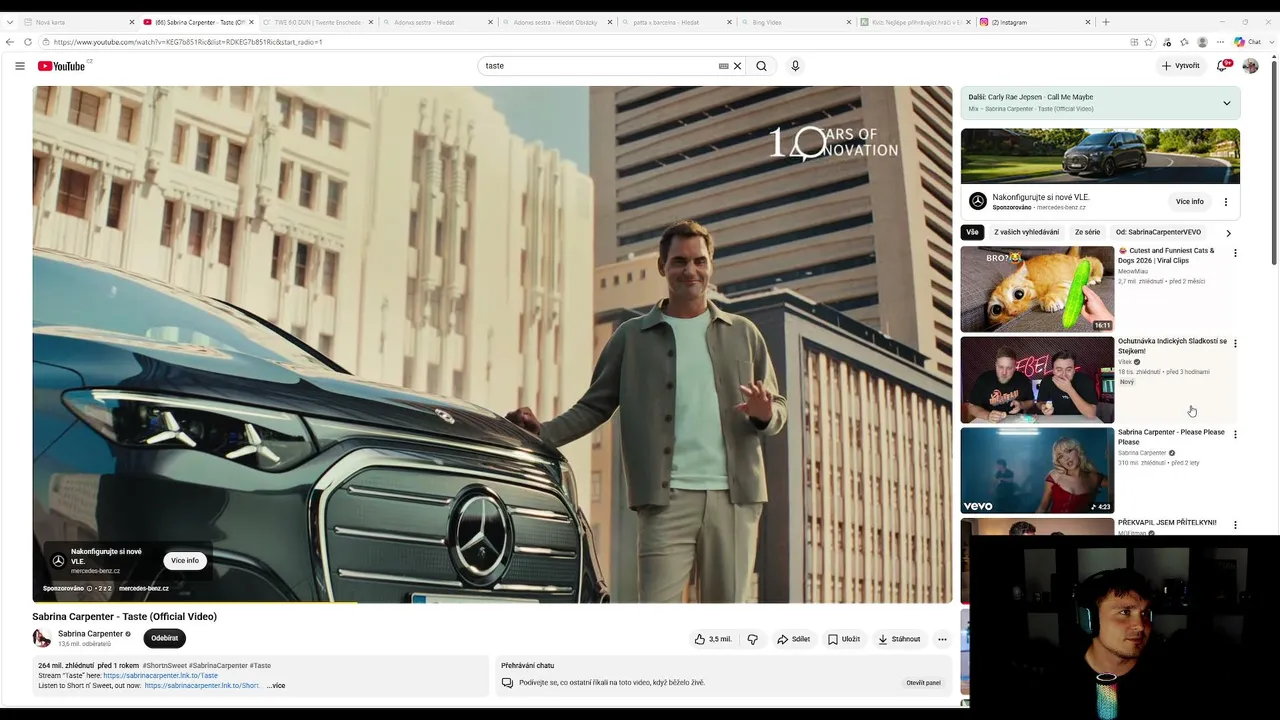Save the video with Uložit
This screenshot has height=720, width=1280.
pos(843,639)
